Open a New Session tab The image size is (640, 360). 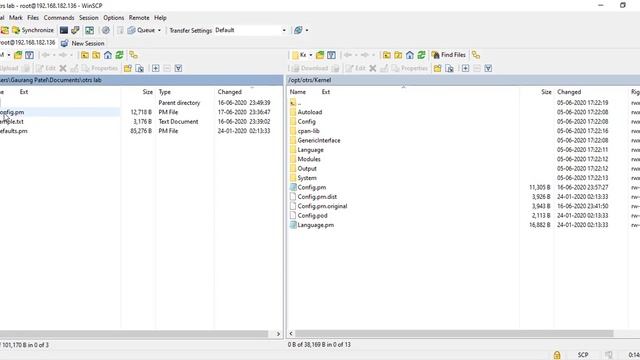point(83,43)
